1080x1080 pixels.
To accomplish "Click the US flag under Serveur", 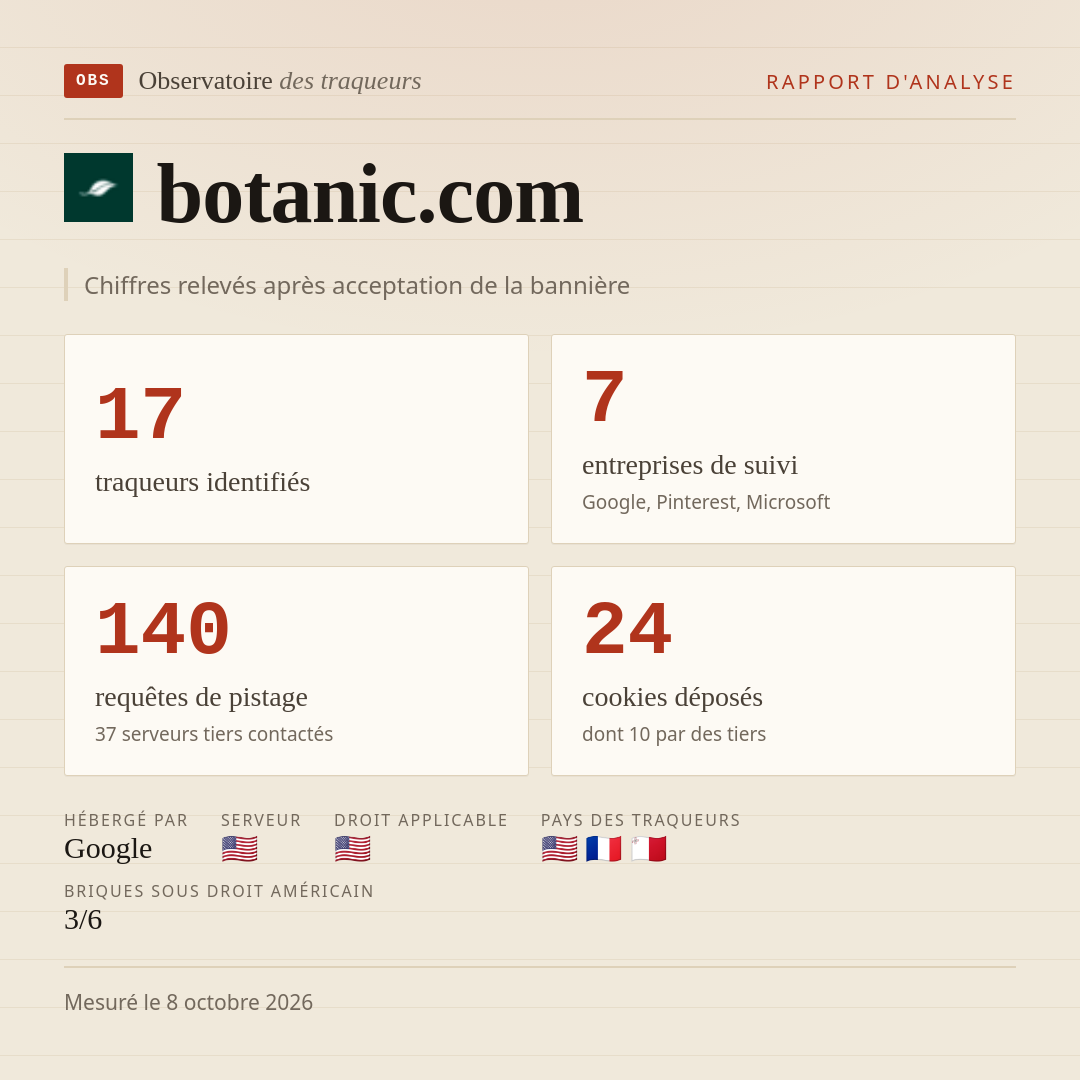I will [240, 849].
